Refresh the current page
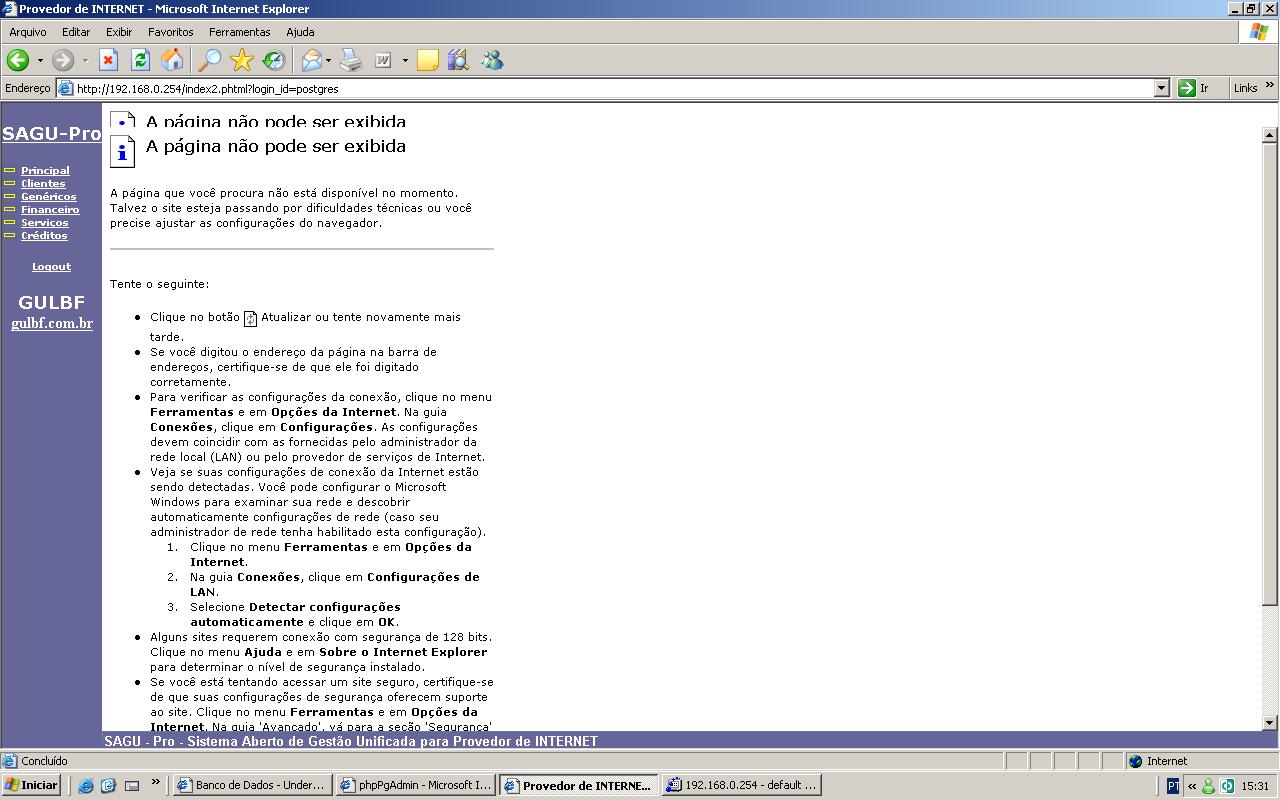 click(140, 61)
